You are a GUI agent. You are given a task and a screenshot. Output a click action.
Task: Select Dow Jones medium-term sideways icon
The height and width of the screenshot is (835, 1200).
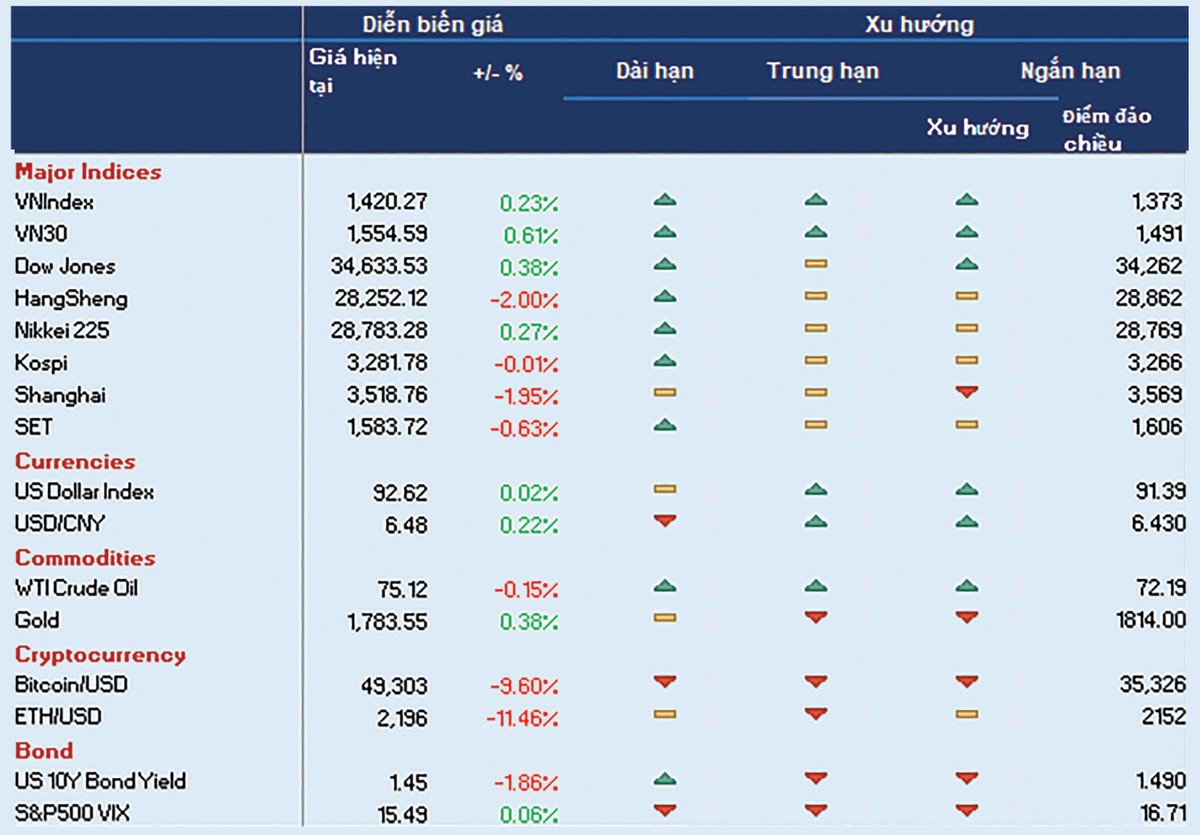(816, 265)
